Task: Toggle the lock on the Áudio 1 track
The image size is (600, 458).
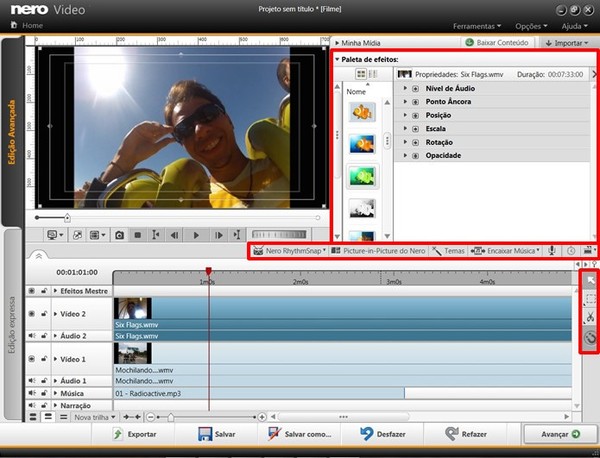Action: pos(44,381)
